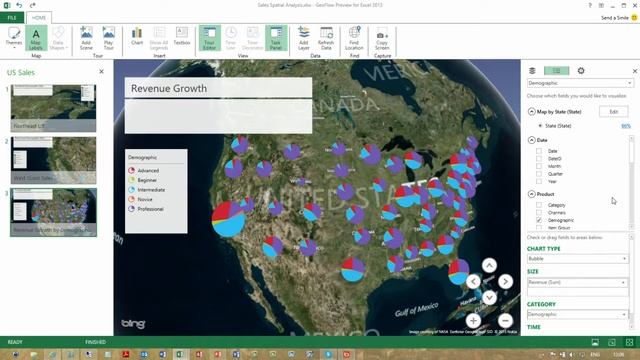Open layer settings gear icon
Viewport: 640px width, 360px height.
point(581,71)
